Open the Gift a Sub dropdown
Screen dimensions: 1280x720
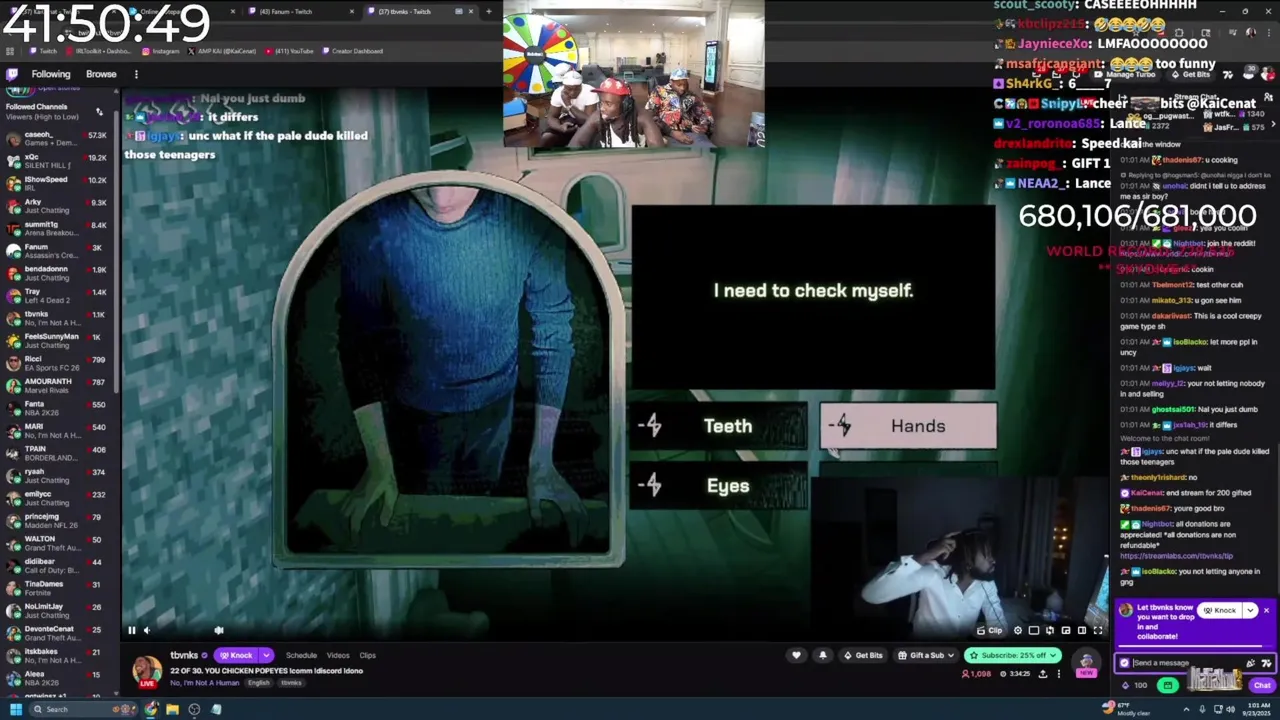tap(925, 655)
